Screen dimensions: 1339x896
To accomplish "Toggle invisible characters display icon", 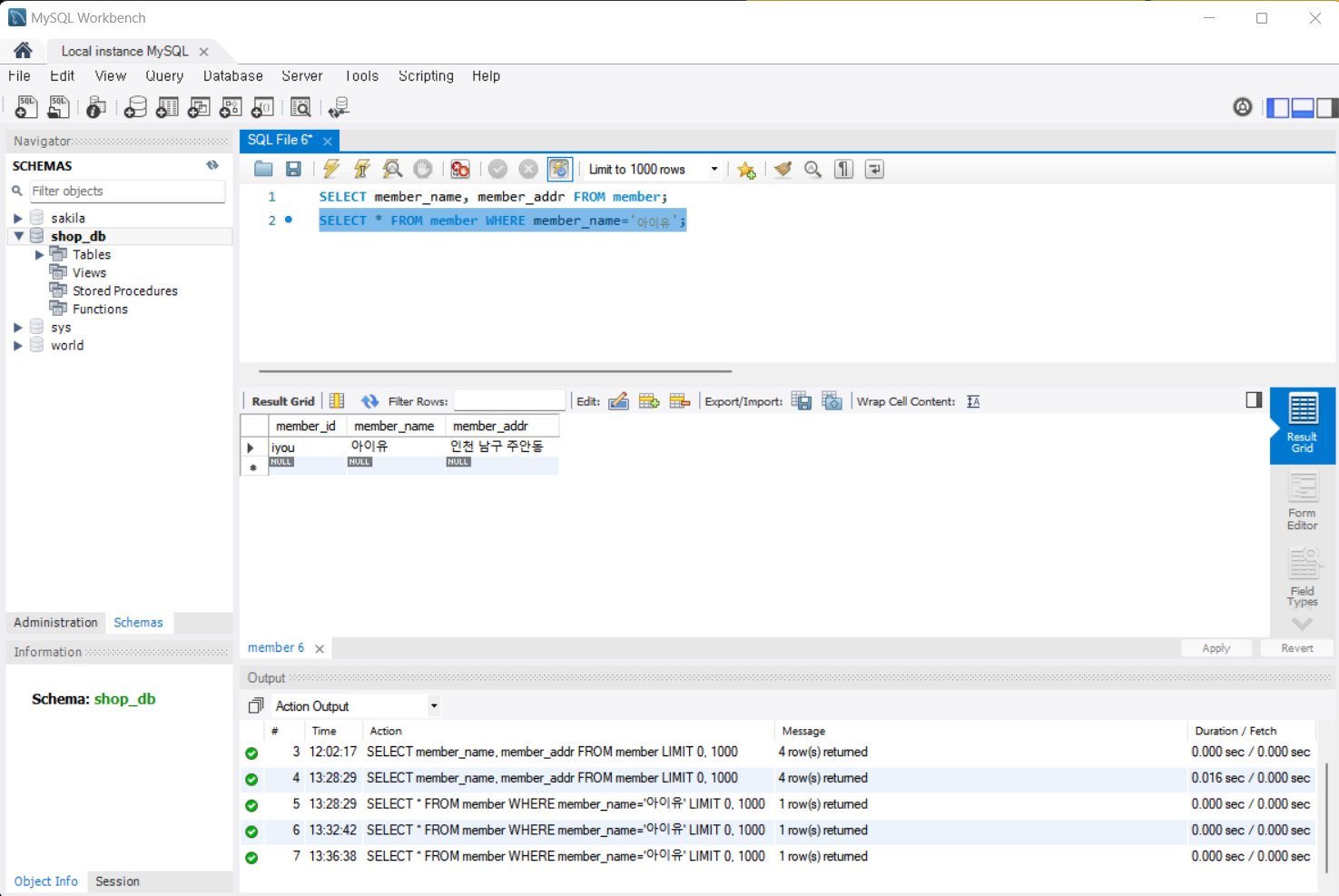I will 844,169.
